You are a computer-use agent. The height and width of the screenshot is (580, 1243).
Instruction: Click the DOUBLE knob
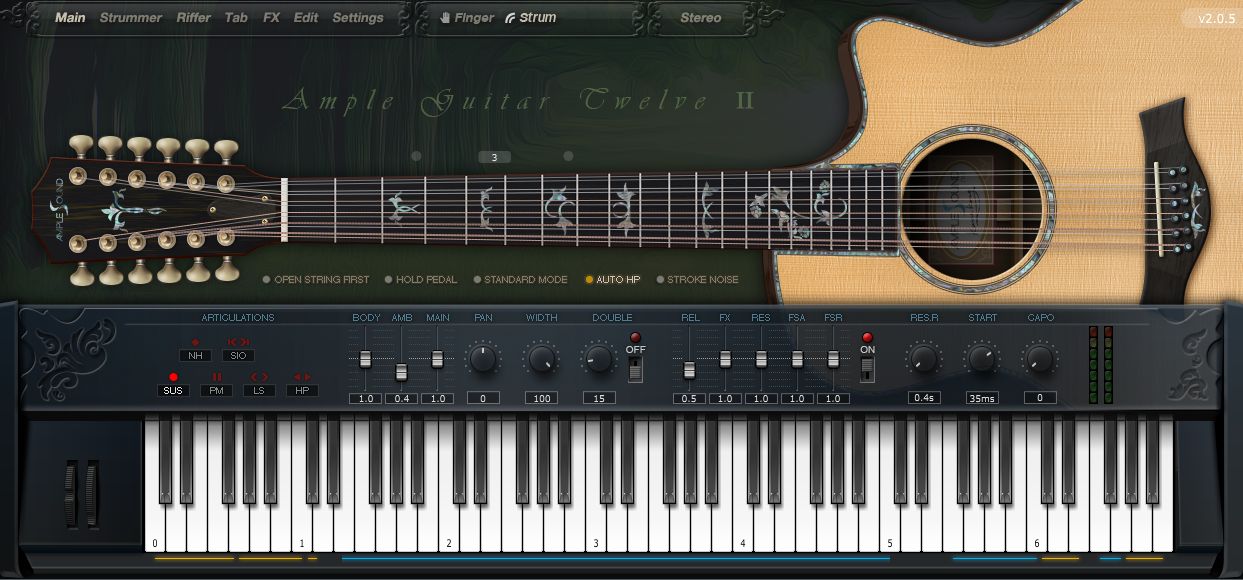click(599, 359)
